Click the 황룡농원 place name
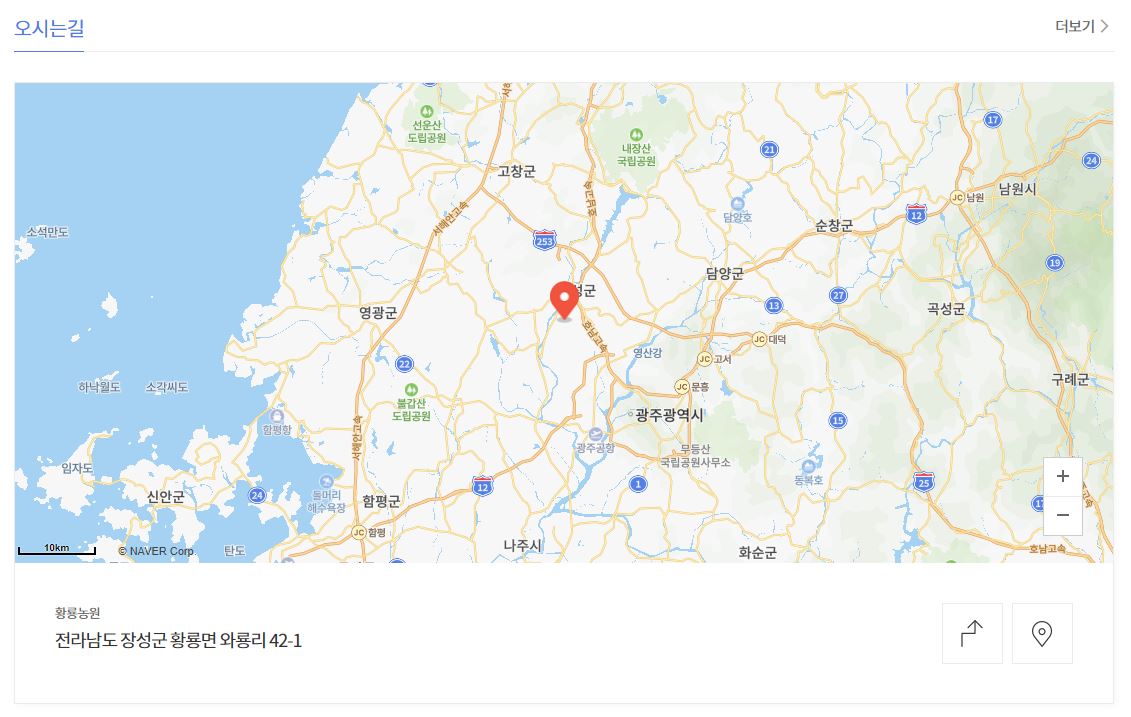The width and height of the screenshot is (1131, 717). 77,613
